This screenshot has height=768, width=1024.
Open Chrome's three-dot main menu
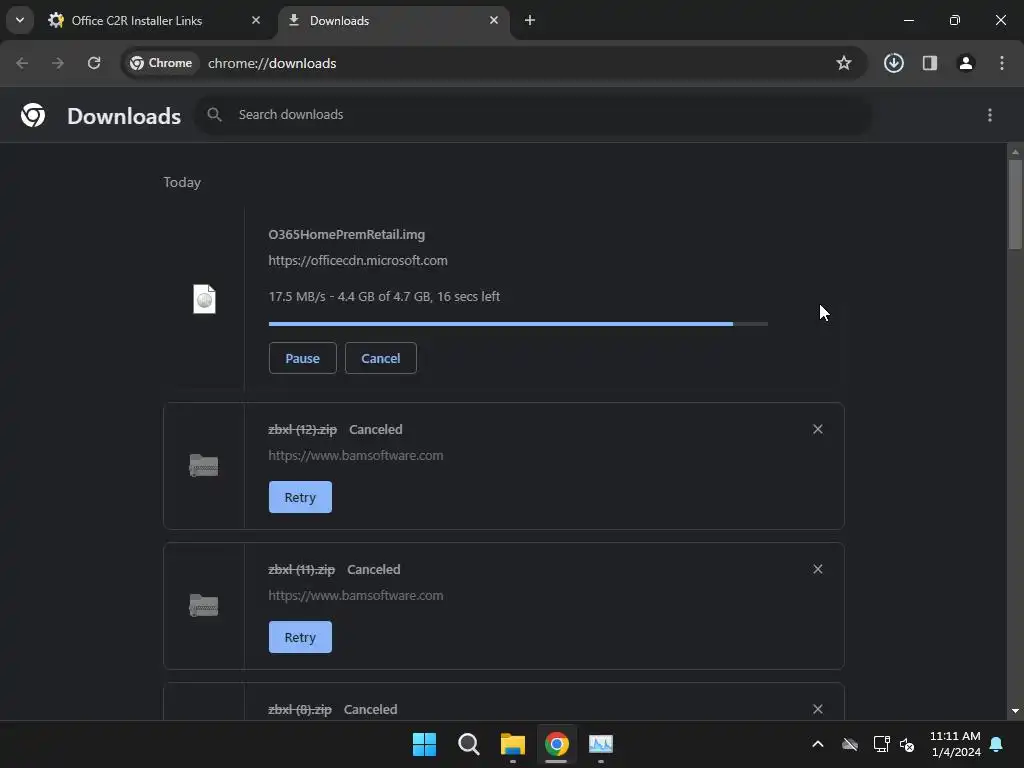[x=1002, y=63]
